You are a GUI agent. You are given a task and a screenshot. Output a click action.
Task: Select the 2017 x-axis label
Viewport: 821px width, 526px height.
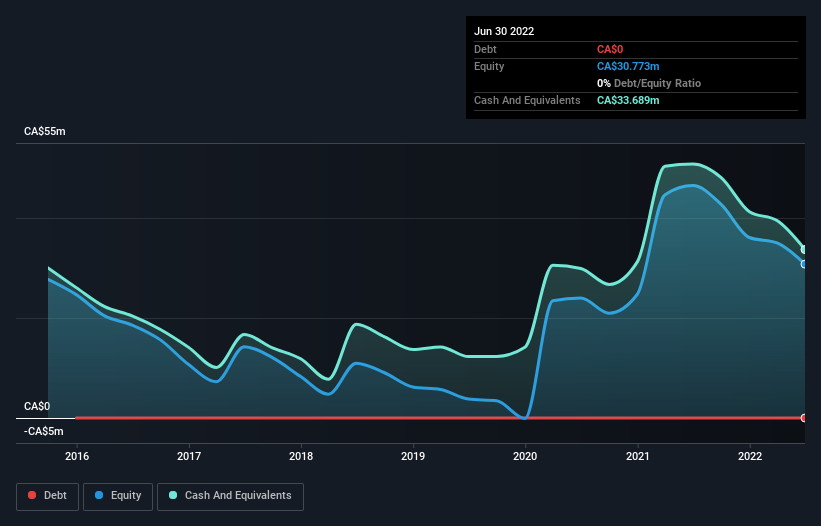point(189,456)
